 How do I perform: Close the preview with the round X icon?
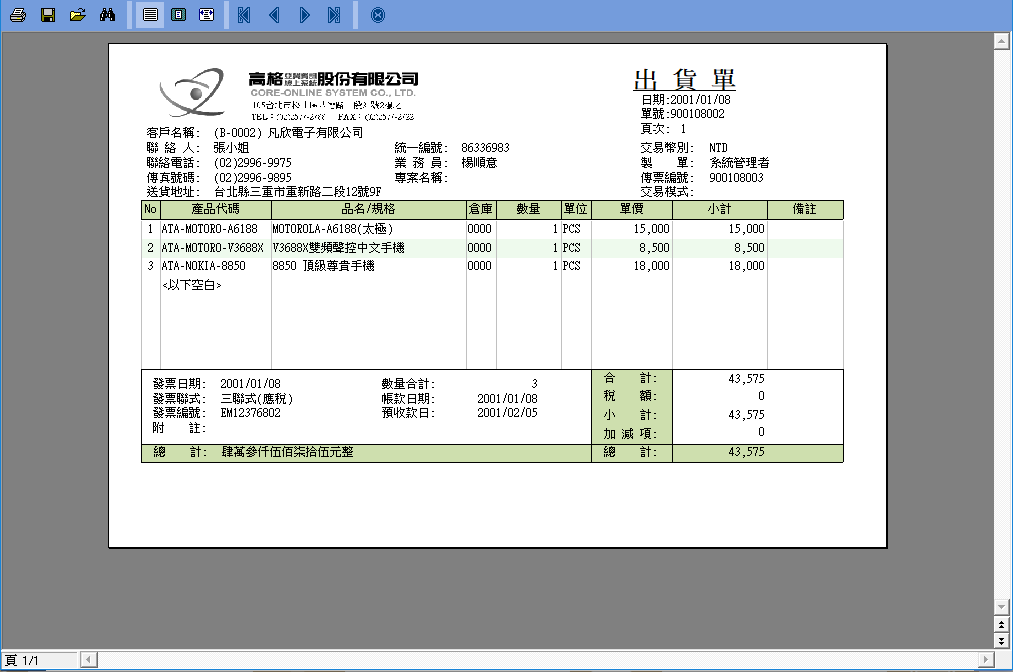coord(377,15)
